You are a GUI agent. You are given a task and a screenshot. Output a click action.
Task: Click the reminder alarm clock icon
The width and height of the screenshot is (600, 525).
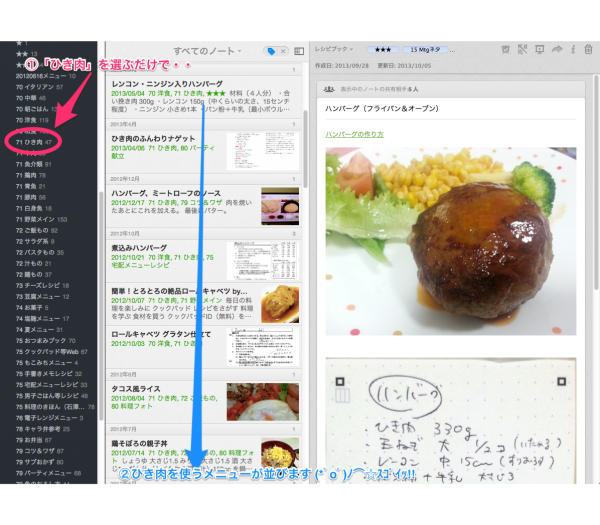(505, 49)
